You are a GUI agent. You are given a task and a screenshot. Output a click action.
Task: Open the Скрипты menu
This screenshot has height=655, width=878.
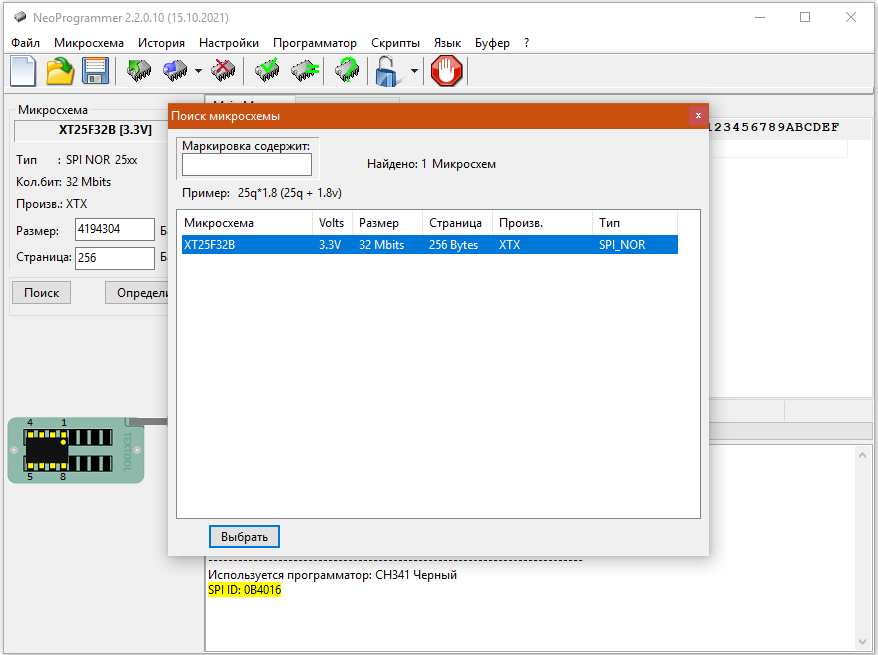click(395, 43)
